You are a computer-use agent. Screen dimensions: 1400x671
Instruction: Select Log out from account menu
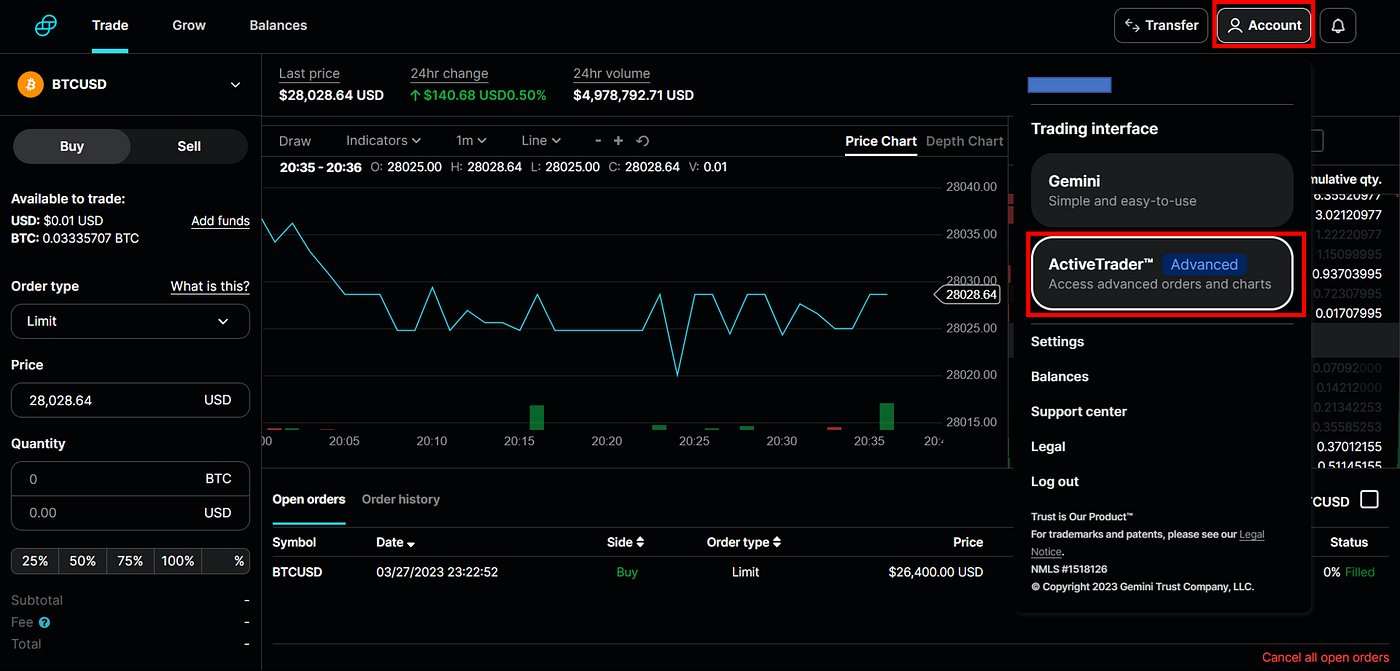[x=1055, y=481]
